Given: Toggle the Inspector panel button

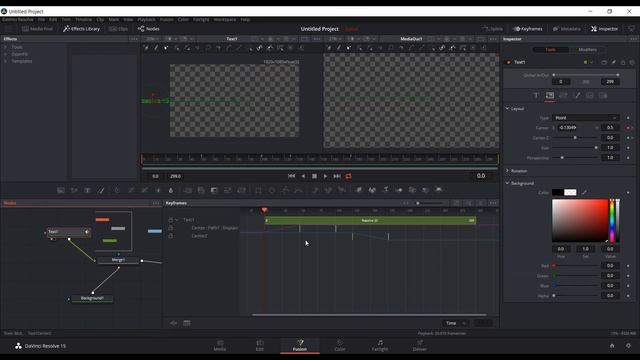Looking at the screenshot, I should tap(604, 29).
